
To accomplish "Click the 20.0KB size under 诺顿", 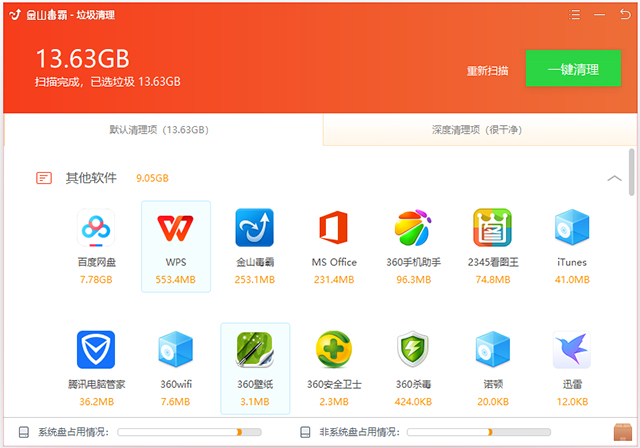I will point(493,402).
